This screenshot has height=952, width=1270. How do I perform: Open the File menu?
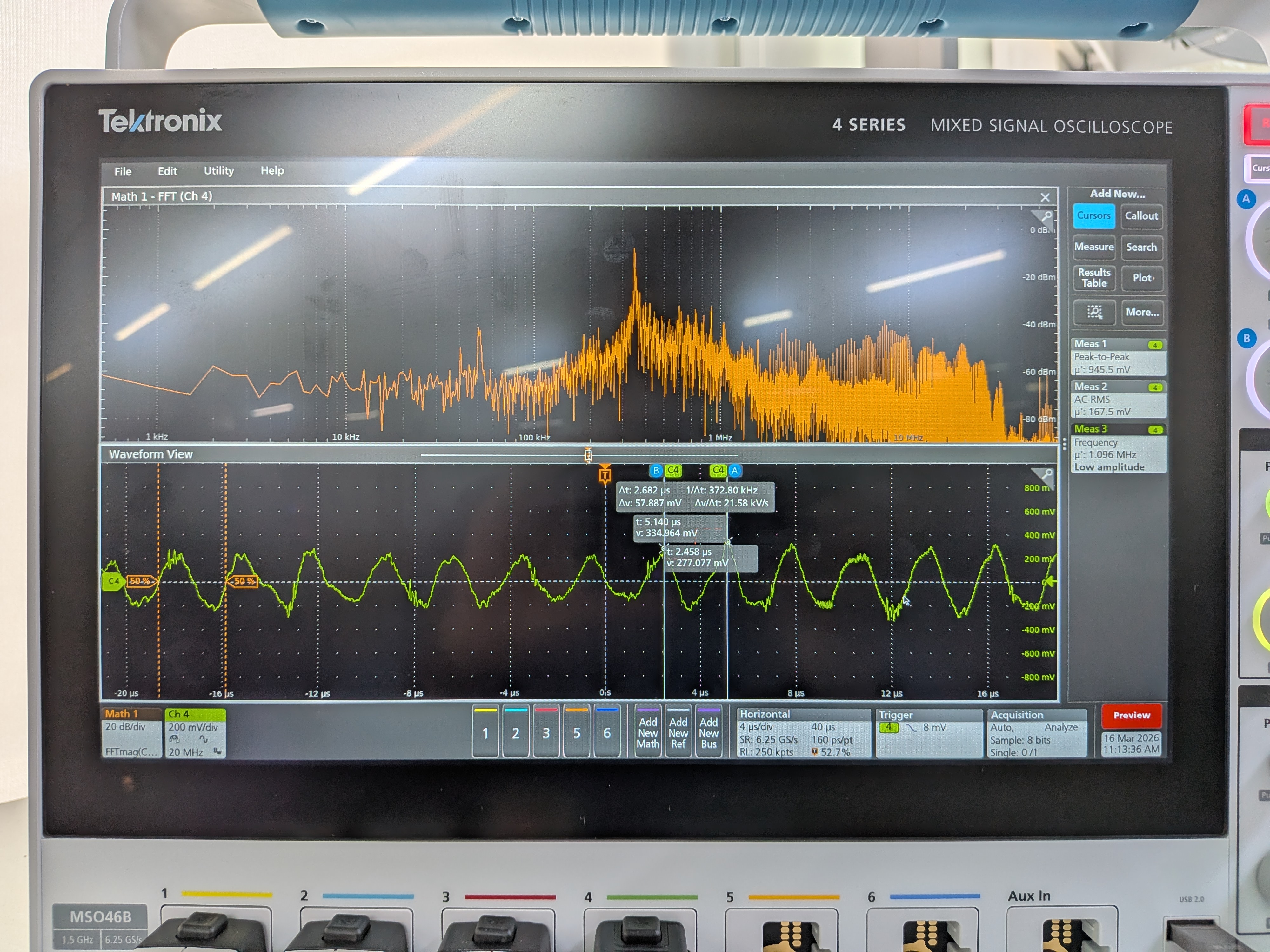(123, 172)
